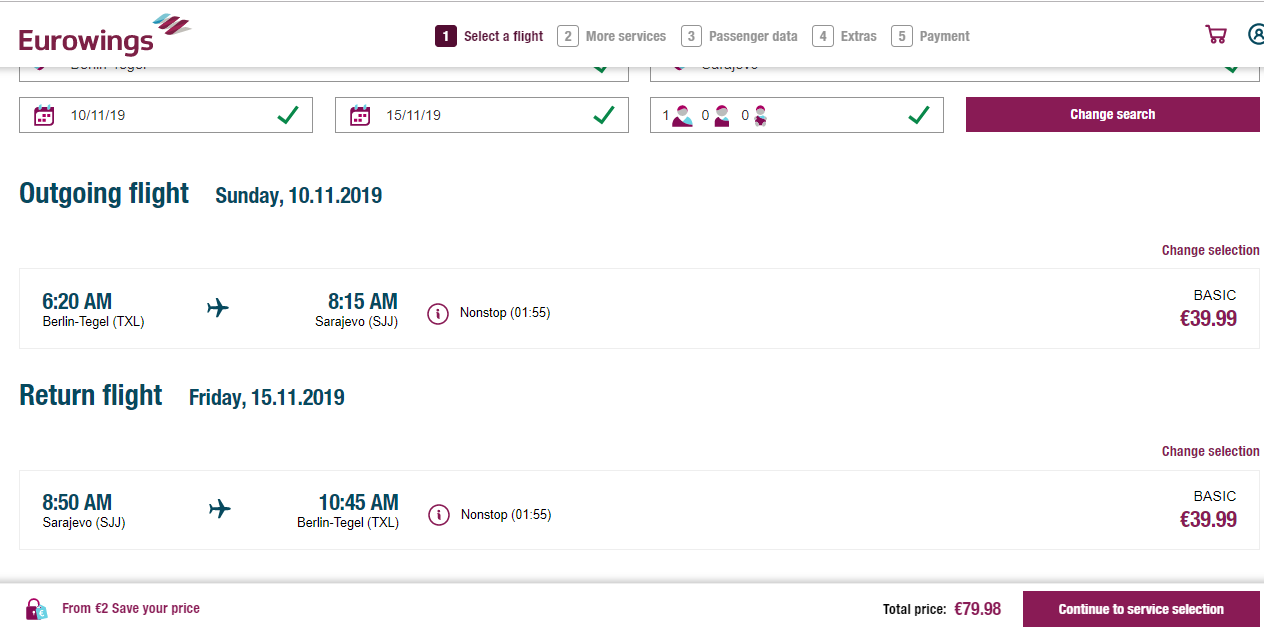Click the infant passenger icon
This screenshot has width=1264, height=630.
coord(760,116)
